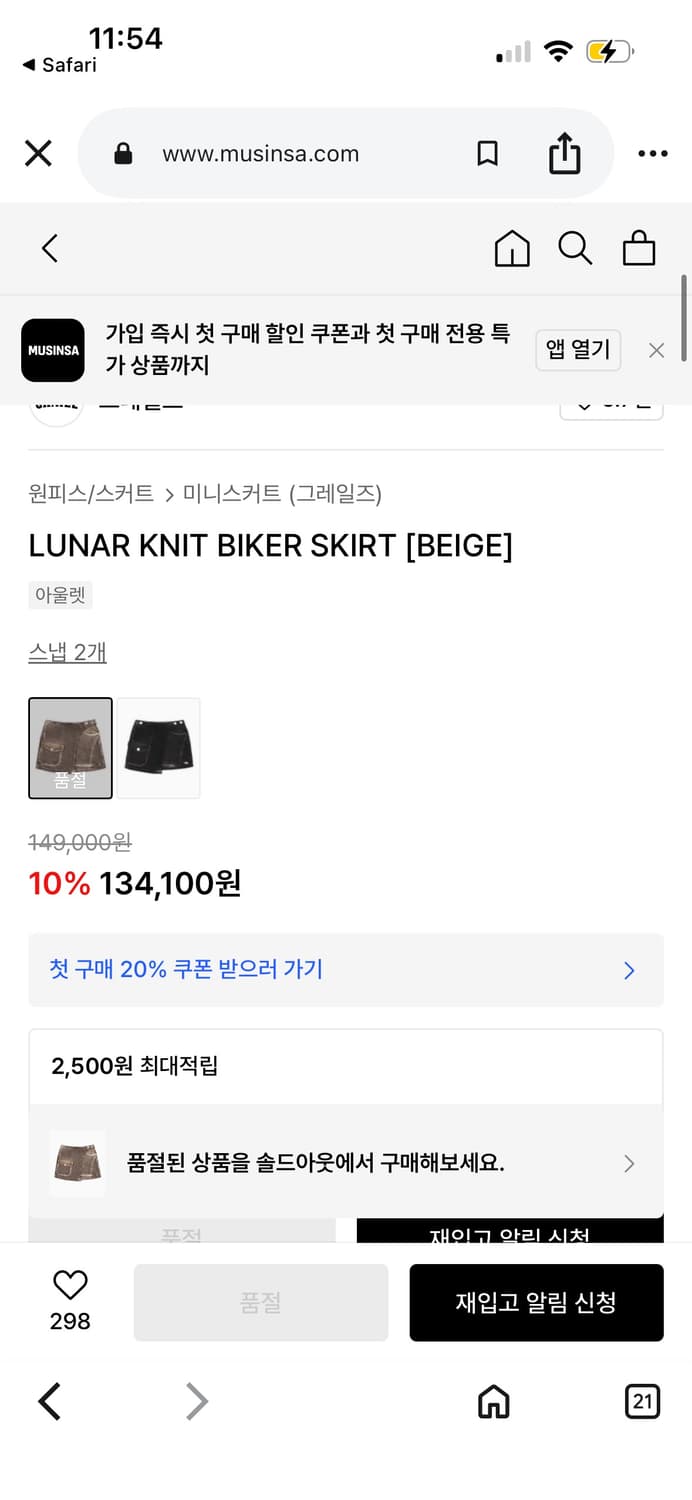Image resolution: width=692 pixels, height=1500 pixels.
Task: Tap the page back chevron
Action: pyautogui.click(x=50, y=248)
